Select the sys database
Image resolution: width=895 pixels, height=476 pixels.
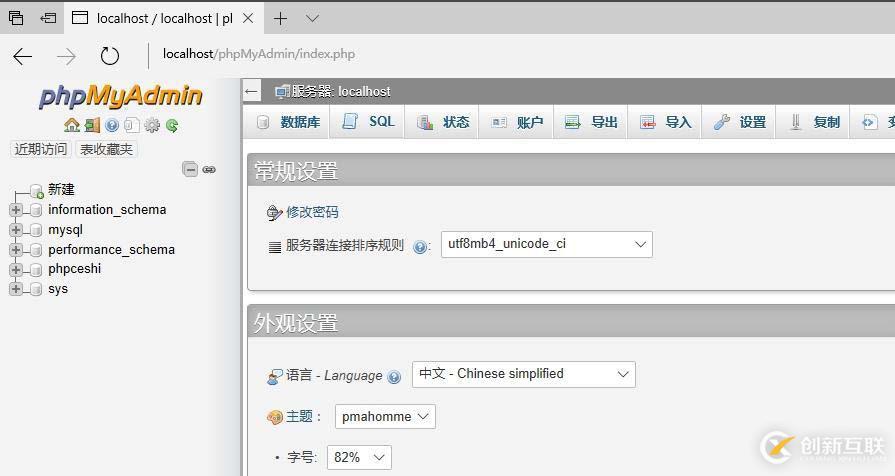coord(58,289)
